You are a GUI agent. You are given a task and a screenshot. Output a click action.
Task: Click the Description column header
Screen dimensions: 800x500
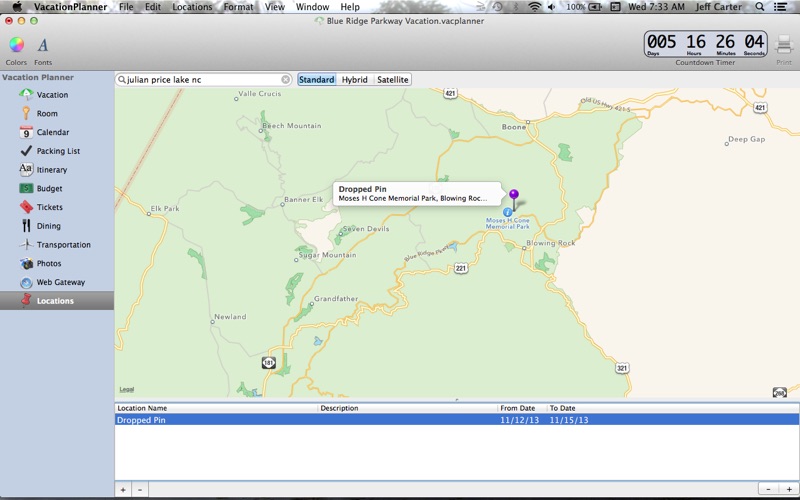pos(408,408)
